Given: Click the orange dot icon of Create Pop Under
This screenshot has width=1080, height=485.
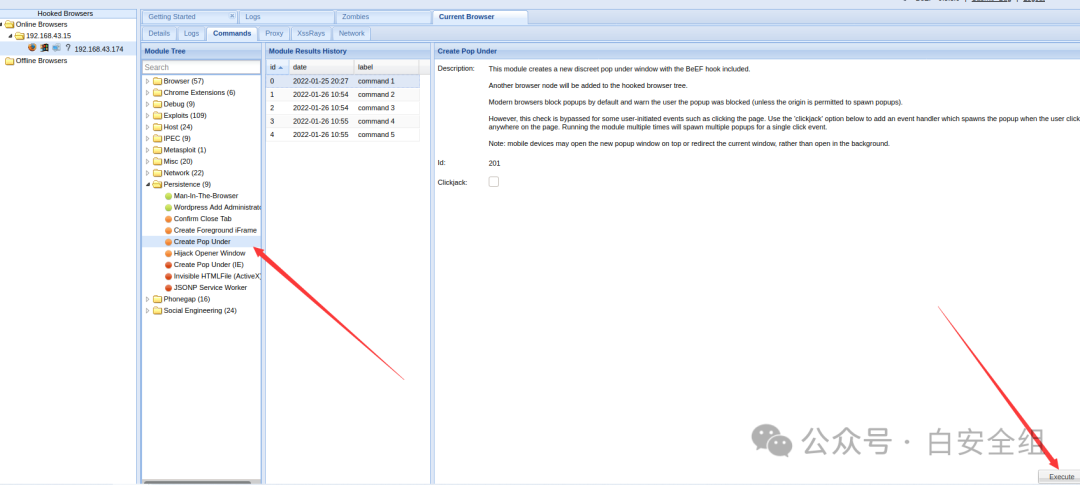Looking at the screenshot, I should click(168, 242).
